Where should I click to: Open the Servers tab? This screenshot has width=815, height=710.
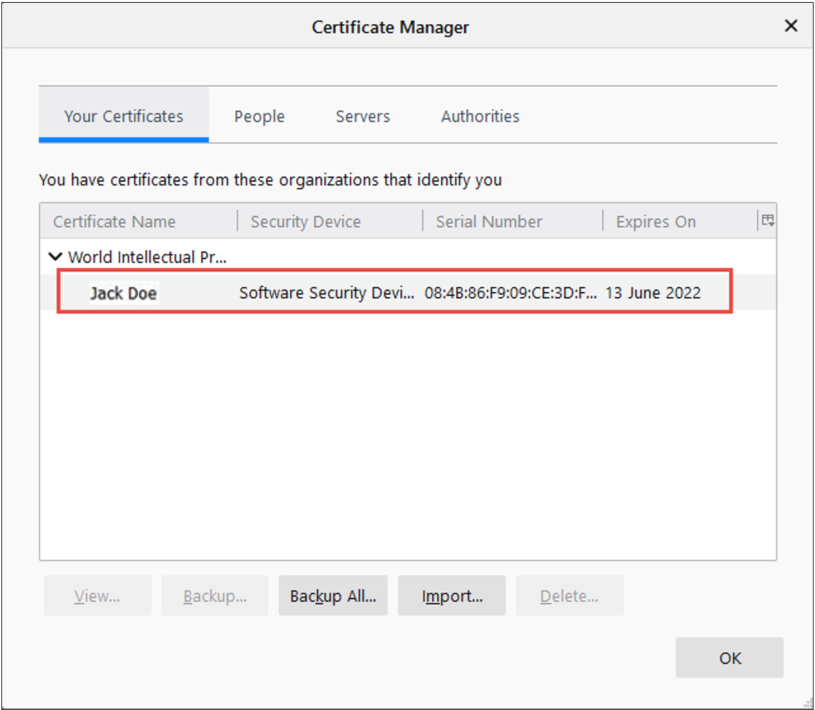362,116
